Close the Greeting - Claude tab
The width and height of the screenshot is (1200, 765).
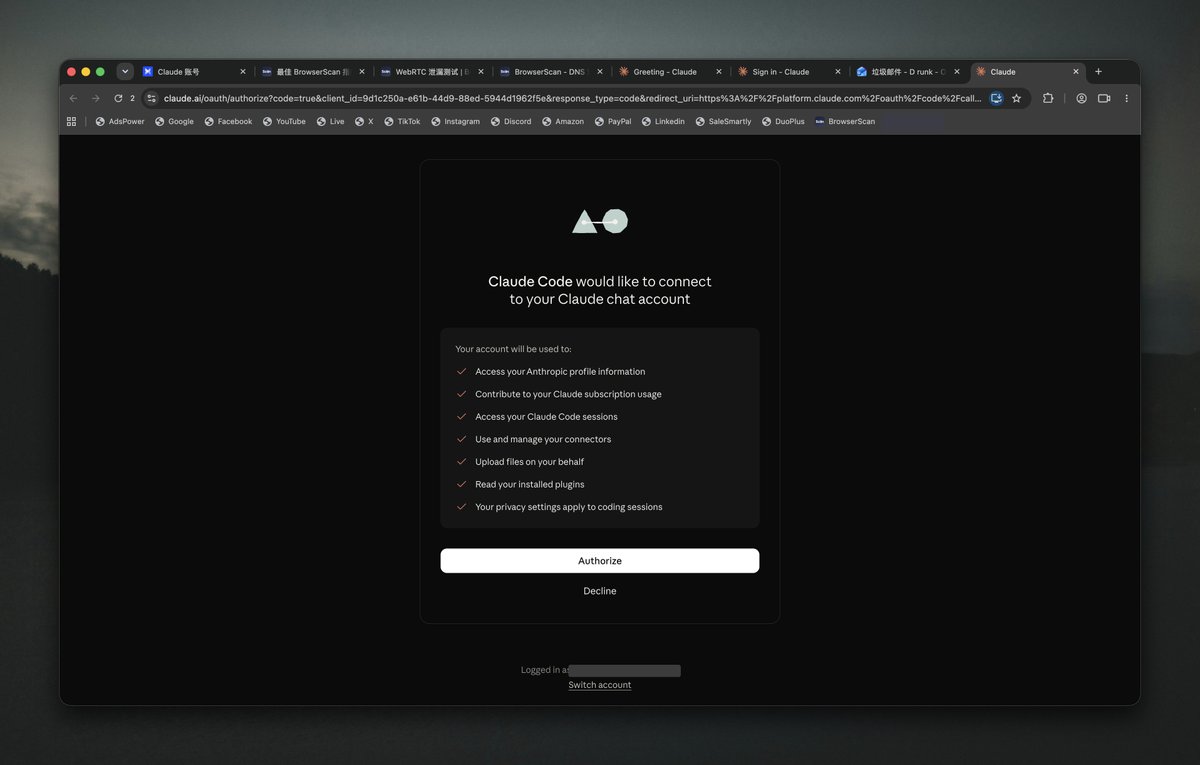(x=720, y=72)
